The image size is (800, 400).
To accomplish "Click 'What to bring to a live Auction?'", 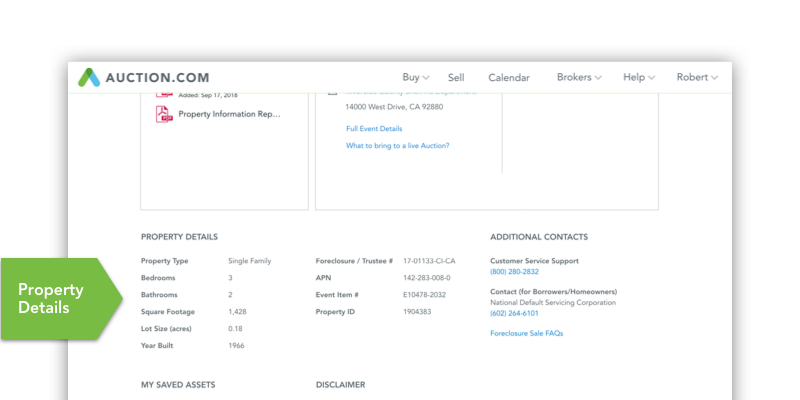I will 398,146.
